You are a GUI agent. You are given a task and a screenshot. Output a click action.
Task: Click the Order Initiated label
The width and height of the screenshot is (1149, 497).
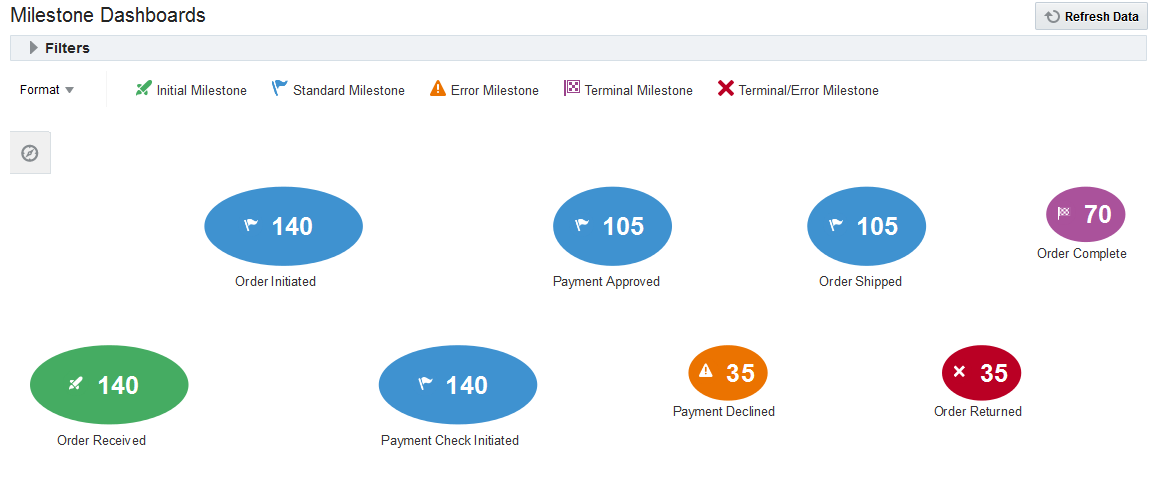[x=276, y=281]
